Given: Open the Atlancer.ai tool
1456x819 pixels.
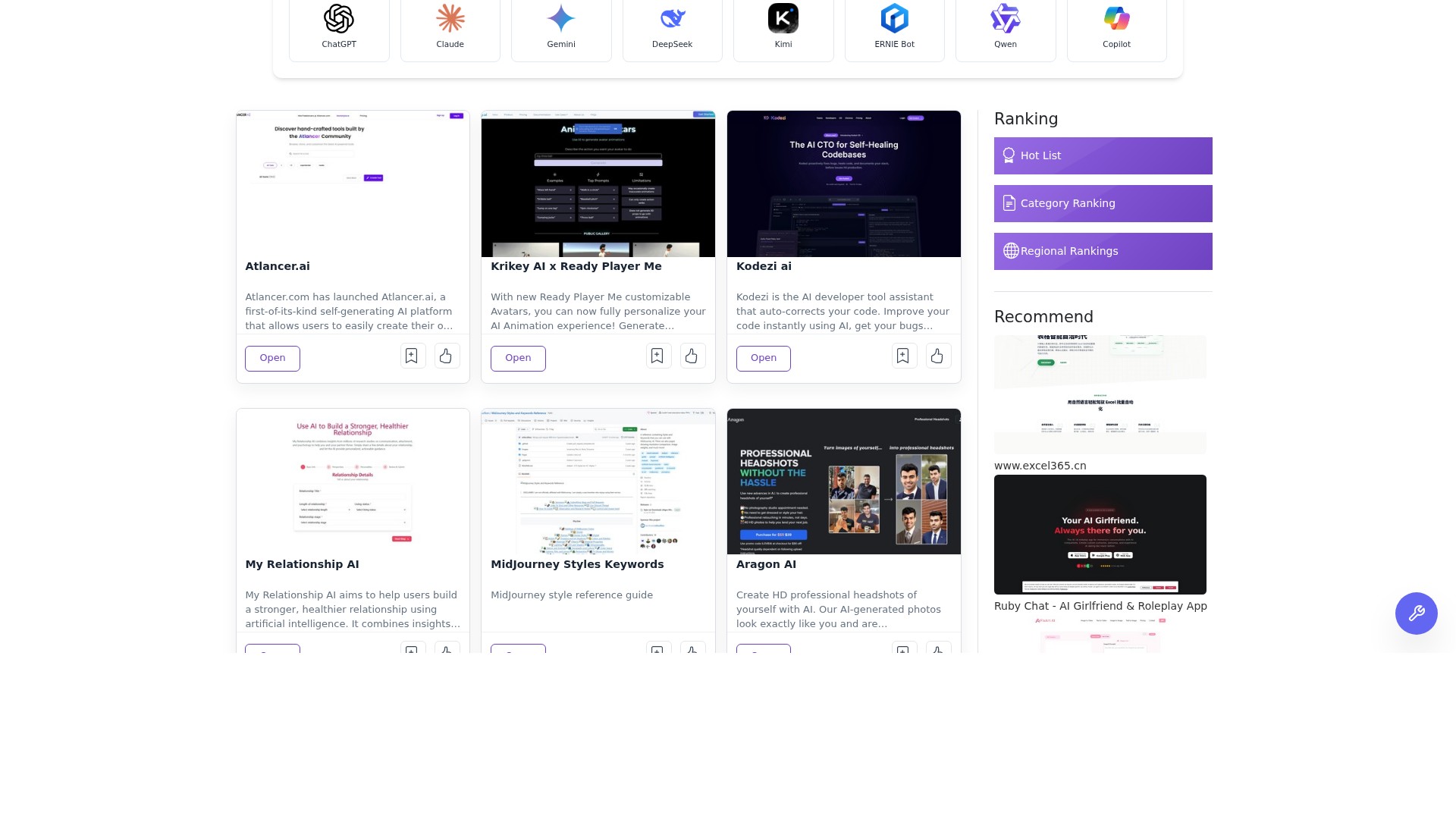Looking at the screenshot, I should click(x=272, y=359).
